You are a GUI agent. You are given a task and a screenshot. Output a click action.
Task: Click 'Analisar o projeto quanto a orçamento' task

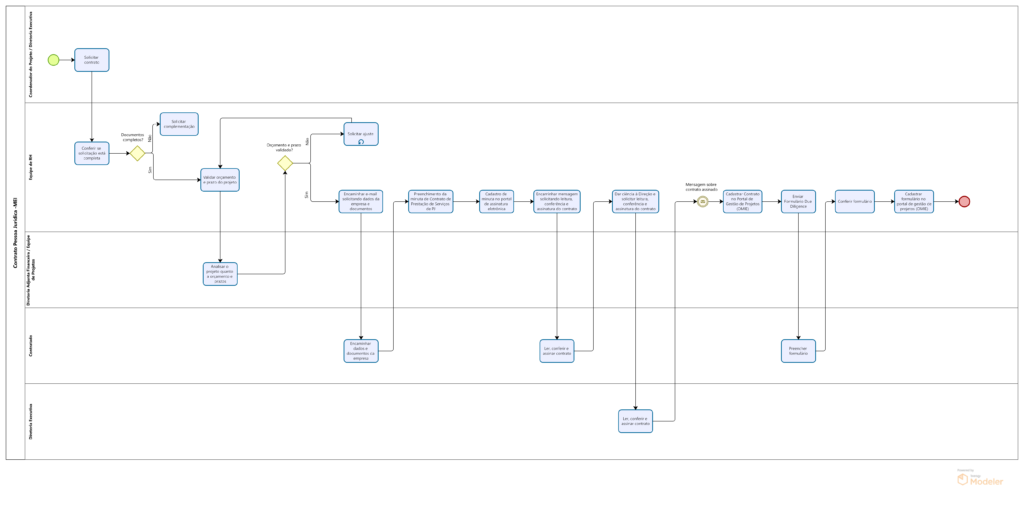pos(219,274)
